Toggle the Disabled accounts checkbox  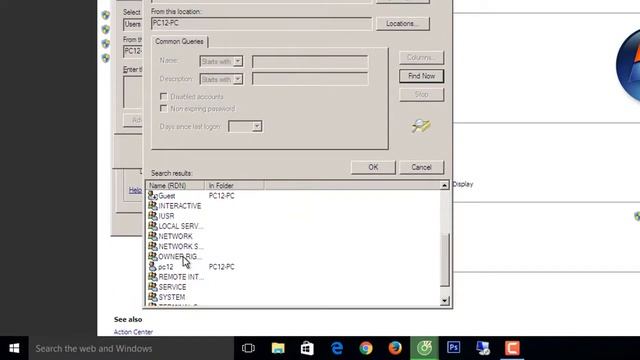click(164, 96)
